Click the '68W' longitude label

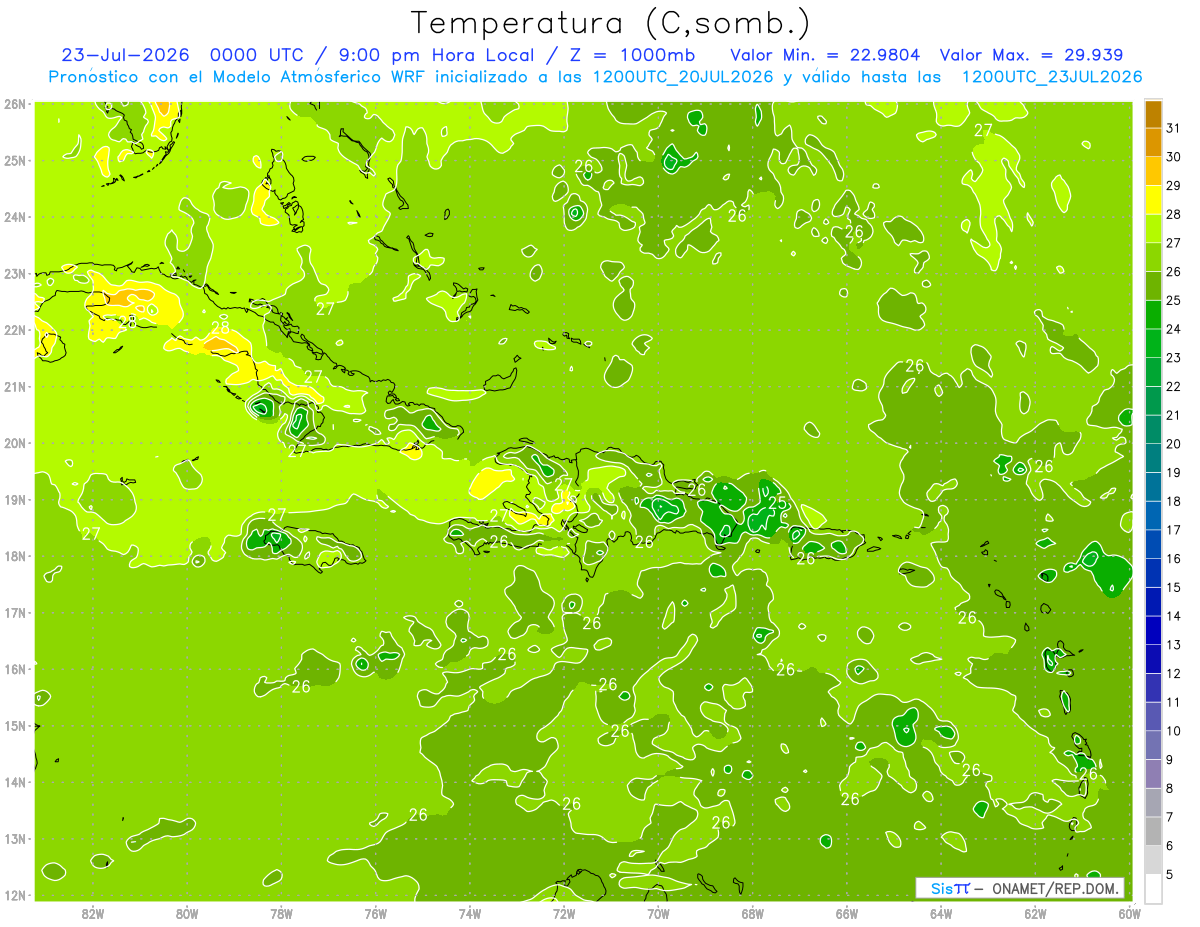[x=753, y=913]
